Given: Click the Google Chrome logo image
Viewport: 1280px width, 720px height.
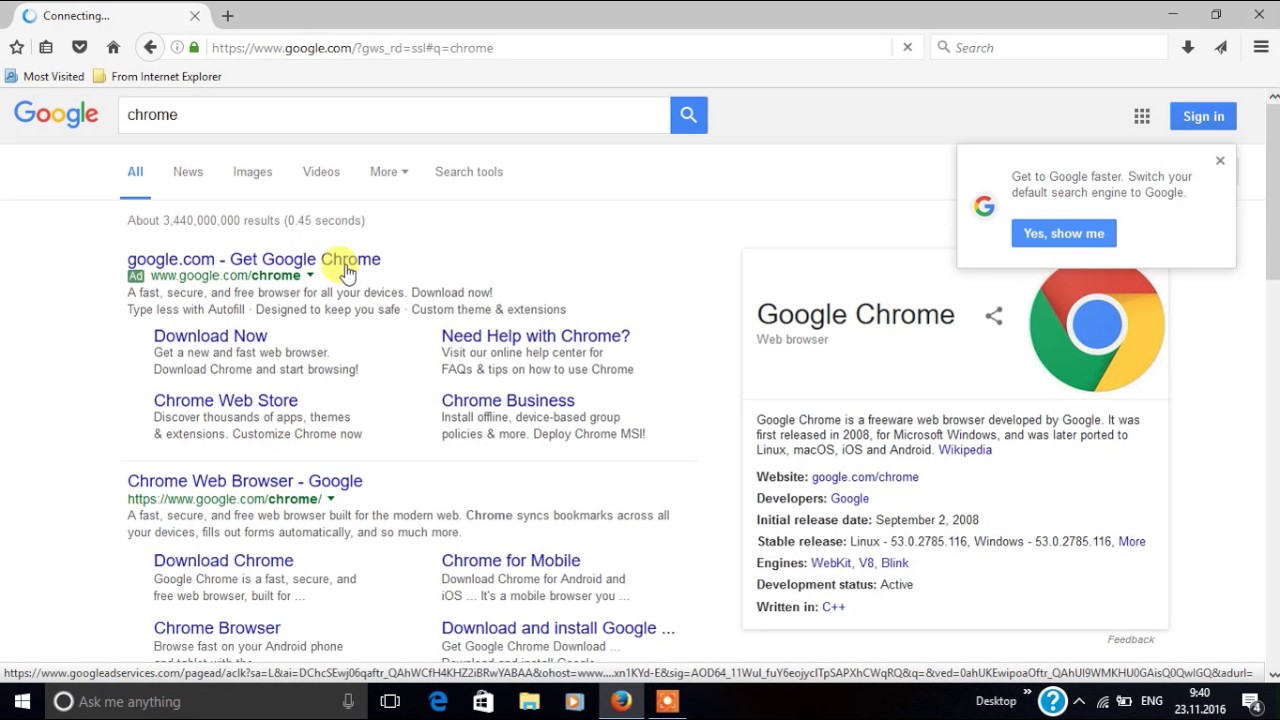Looking at the screenshot, I should [1097, 326].
